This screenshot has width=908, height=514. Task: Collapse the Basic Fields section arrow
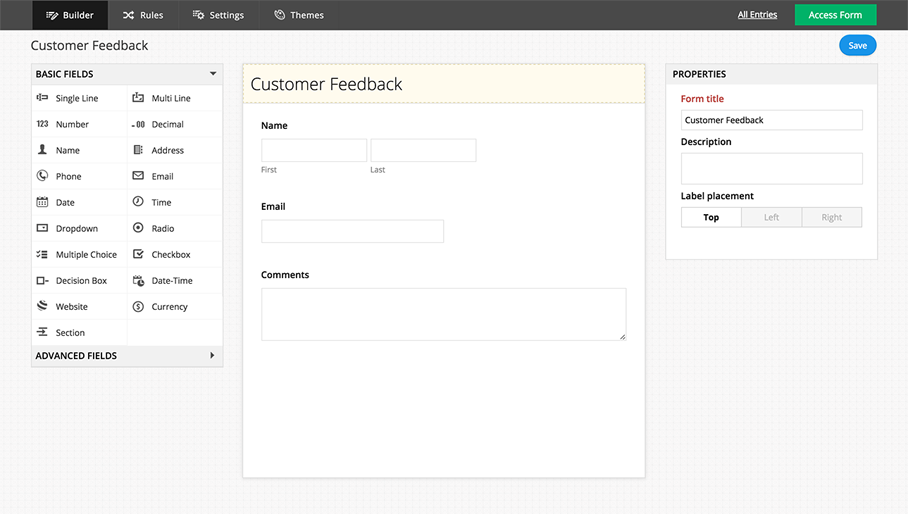coord(213,74)
